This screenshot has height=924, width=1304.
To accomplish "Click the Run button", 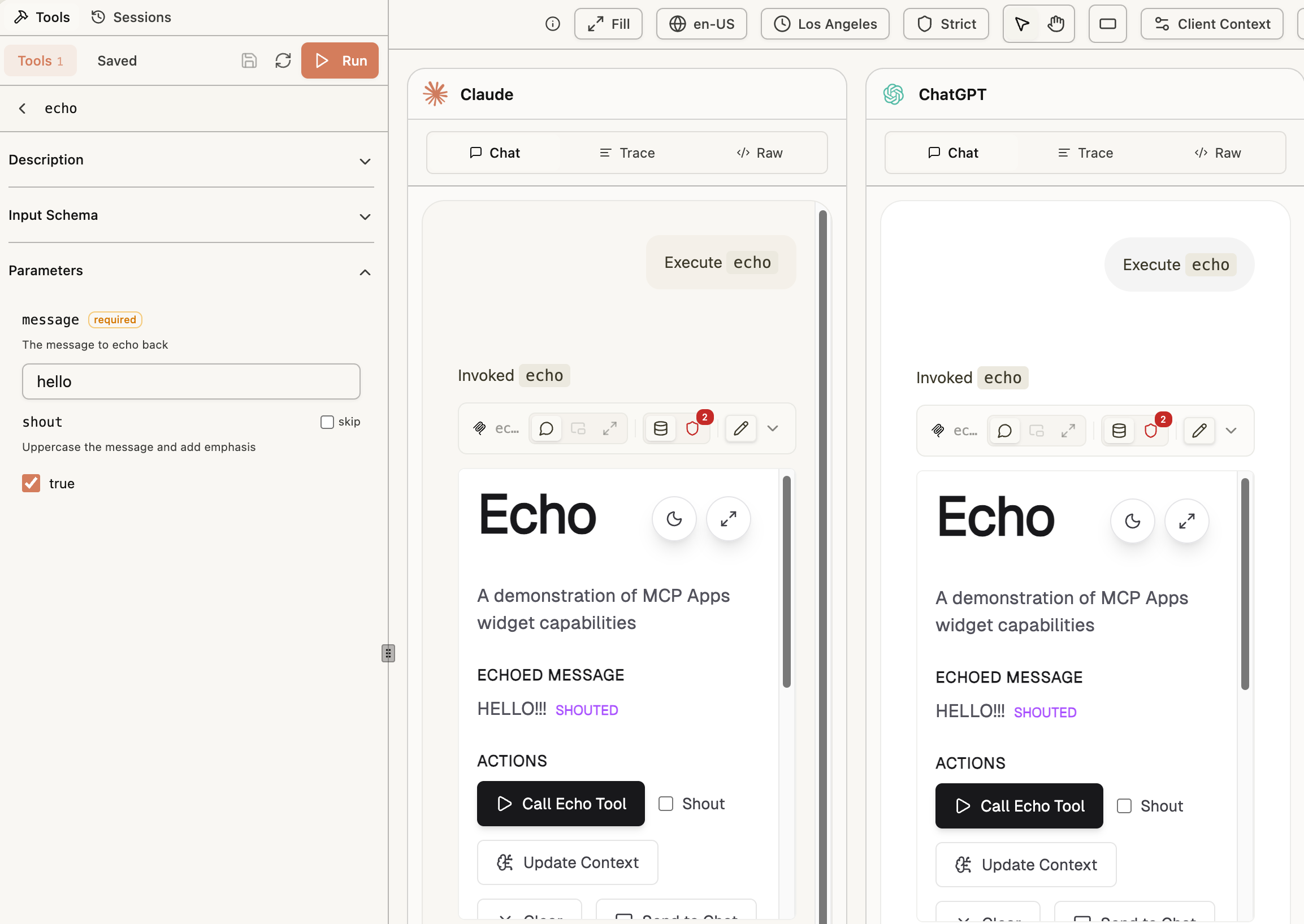I will point(340,60).
